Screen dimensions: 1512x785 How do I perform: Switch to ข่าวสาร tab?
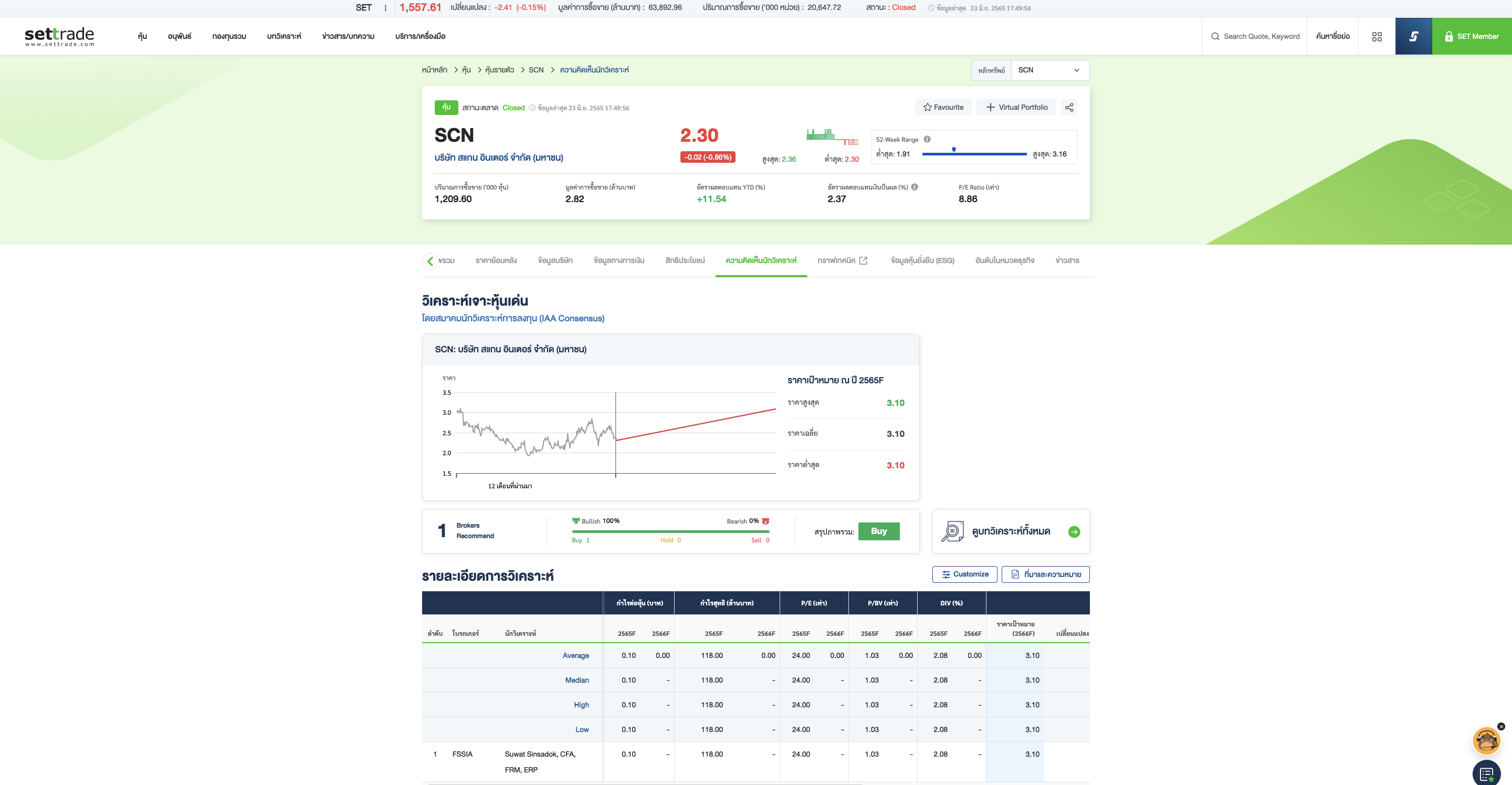pyautogui.click(x=1067, y=260)
